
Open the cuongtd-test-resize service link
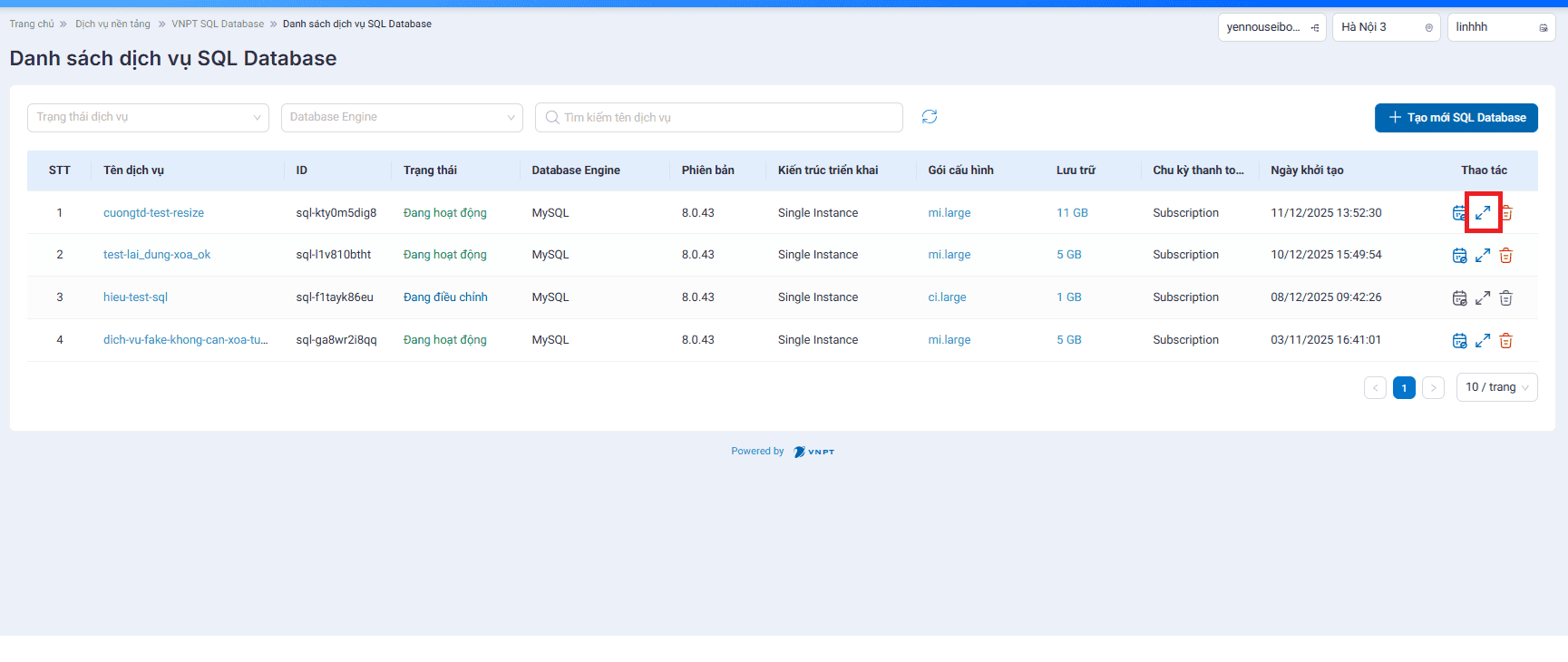153,213
